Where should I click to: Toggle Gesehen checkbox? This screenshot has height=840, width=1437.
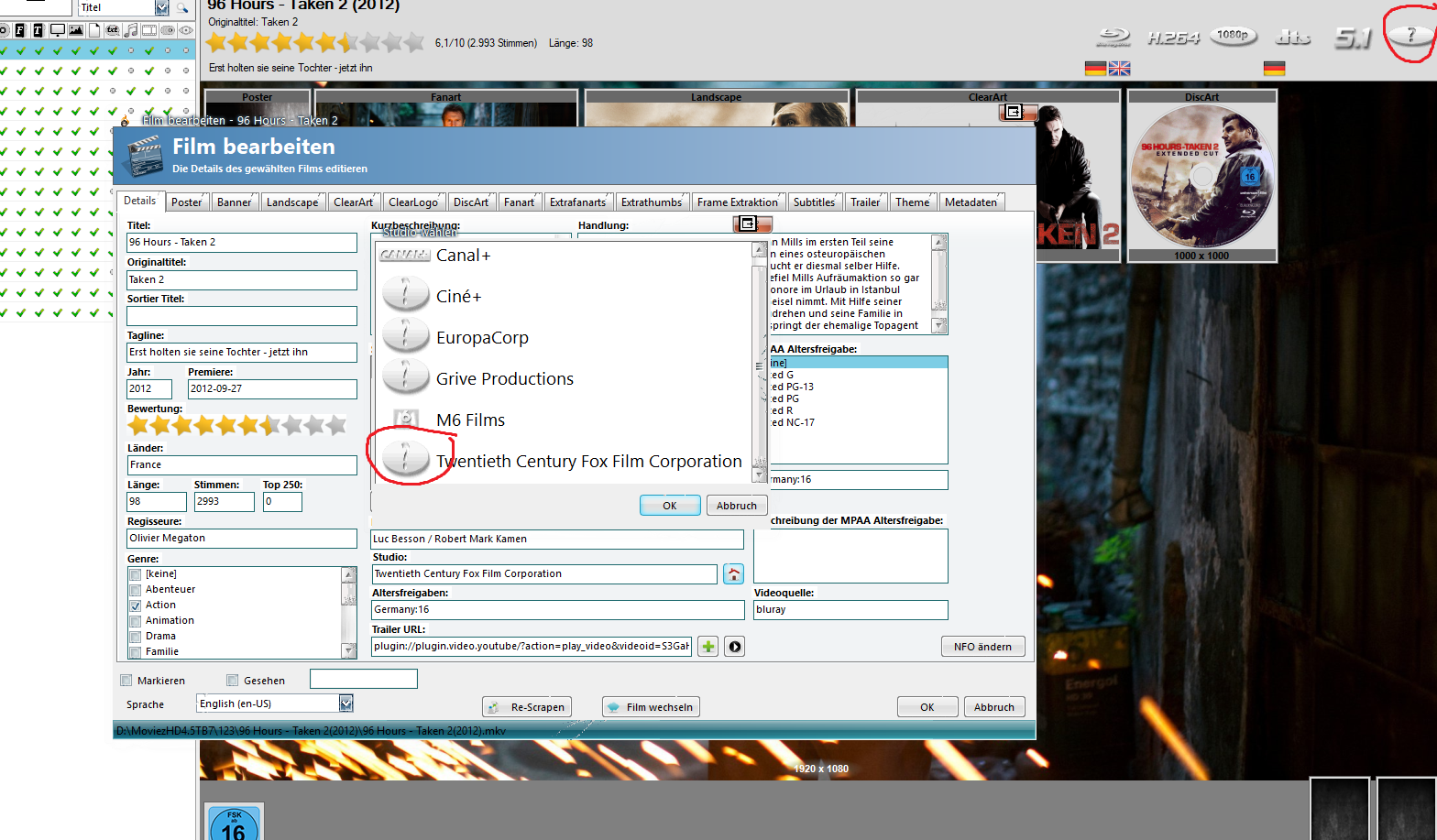tap(233, 681)
